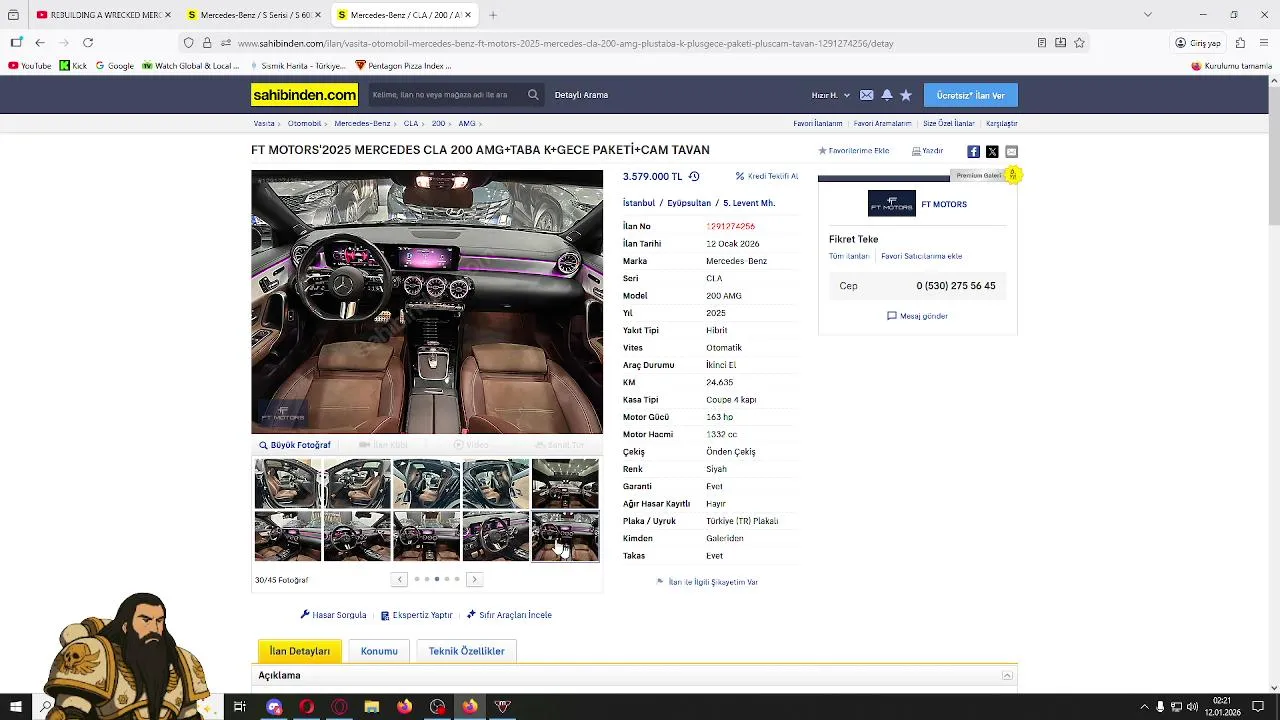Open the YouTube bookmark
The height and width of the screenshot is (720, 1280).
(x=29, y=66)
